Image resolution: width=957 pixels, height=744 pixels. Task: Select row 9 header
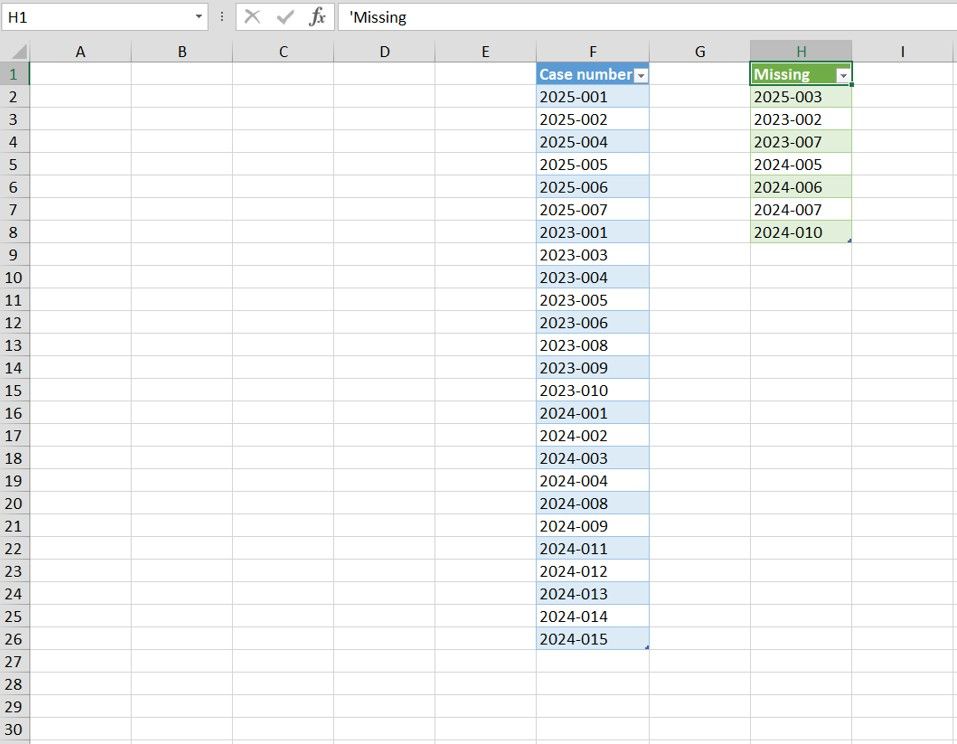pyautogui.click(x=14, y=255)
